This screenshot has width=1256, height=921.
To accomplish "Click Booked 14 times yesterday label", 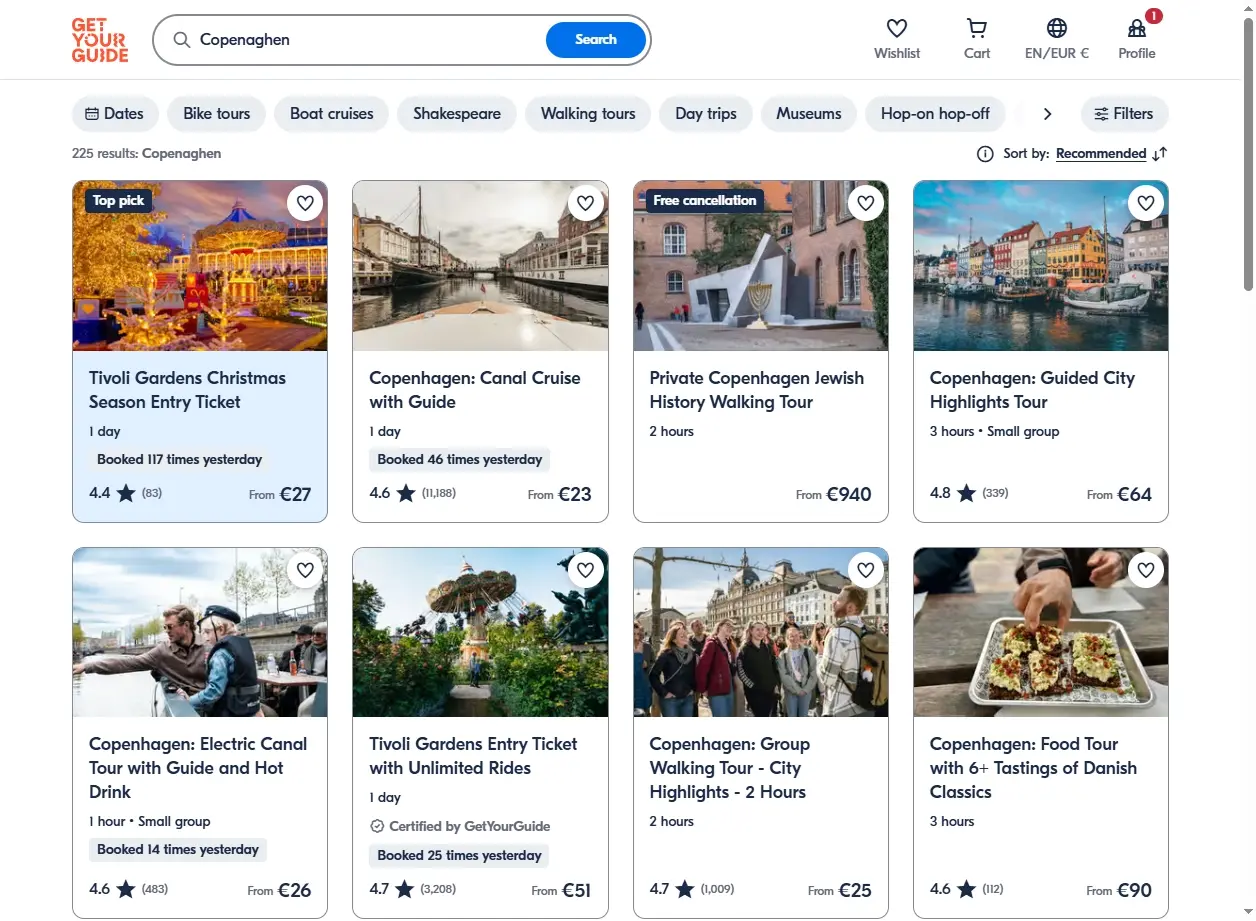I will click(178, 850).
